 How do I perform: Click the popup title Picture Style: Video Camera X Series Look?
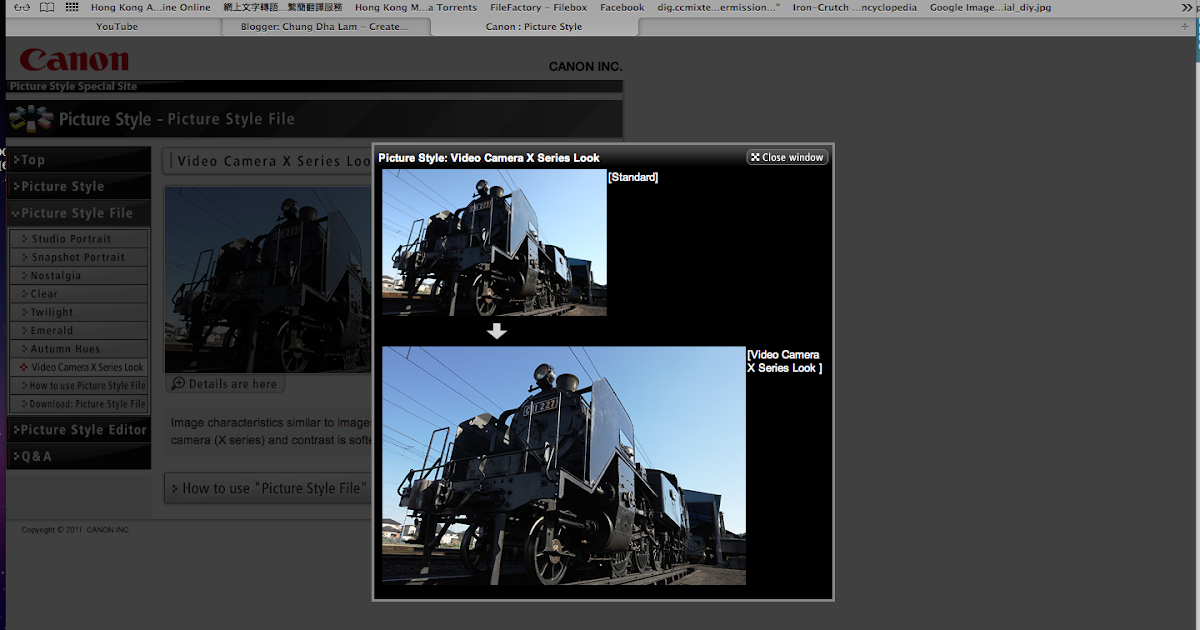pos(489,158)
